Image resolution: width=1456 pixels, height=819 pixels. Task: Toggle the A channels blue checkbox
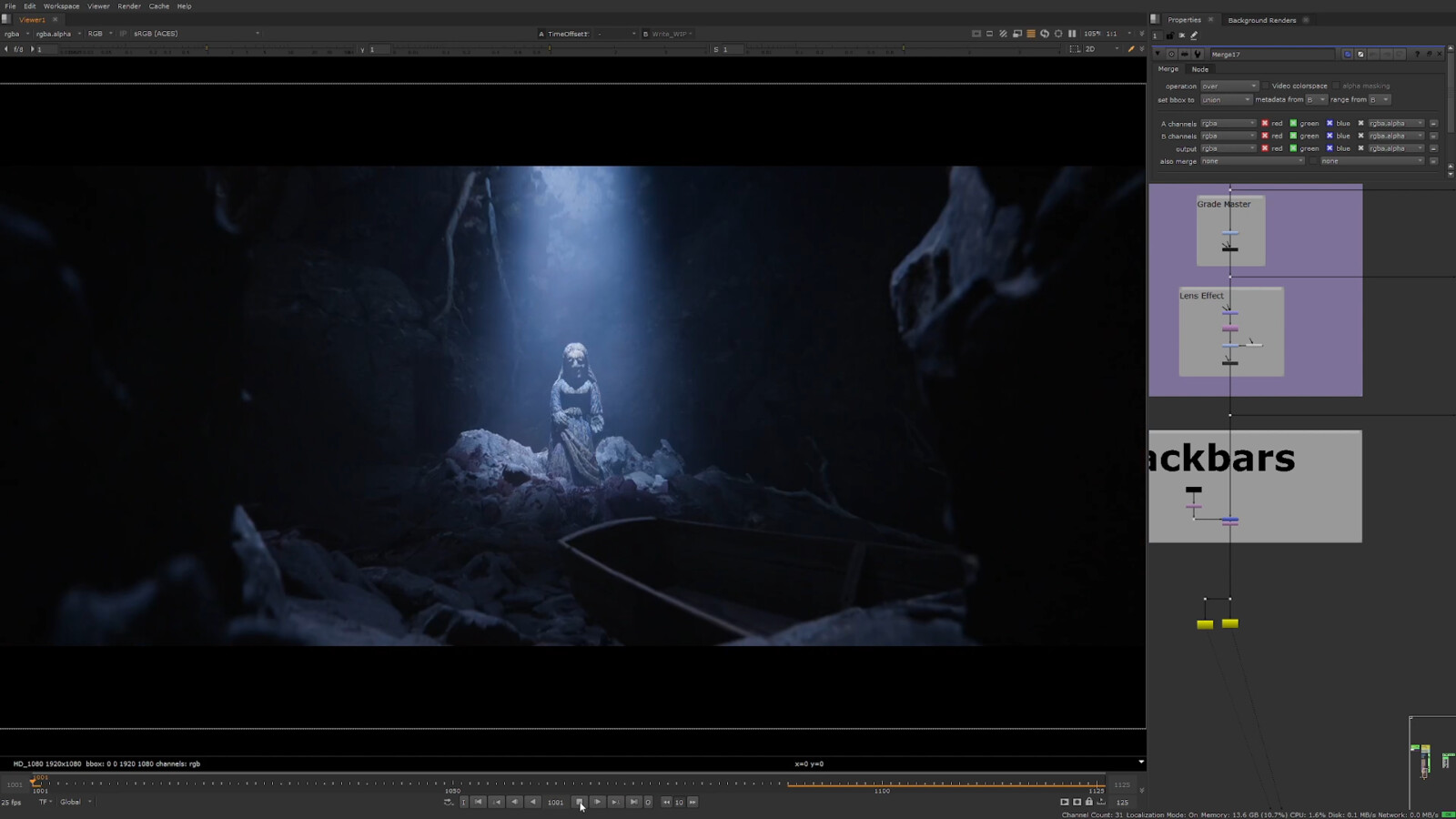pos(1330,124)
